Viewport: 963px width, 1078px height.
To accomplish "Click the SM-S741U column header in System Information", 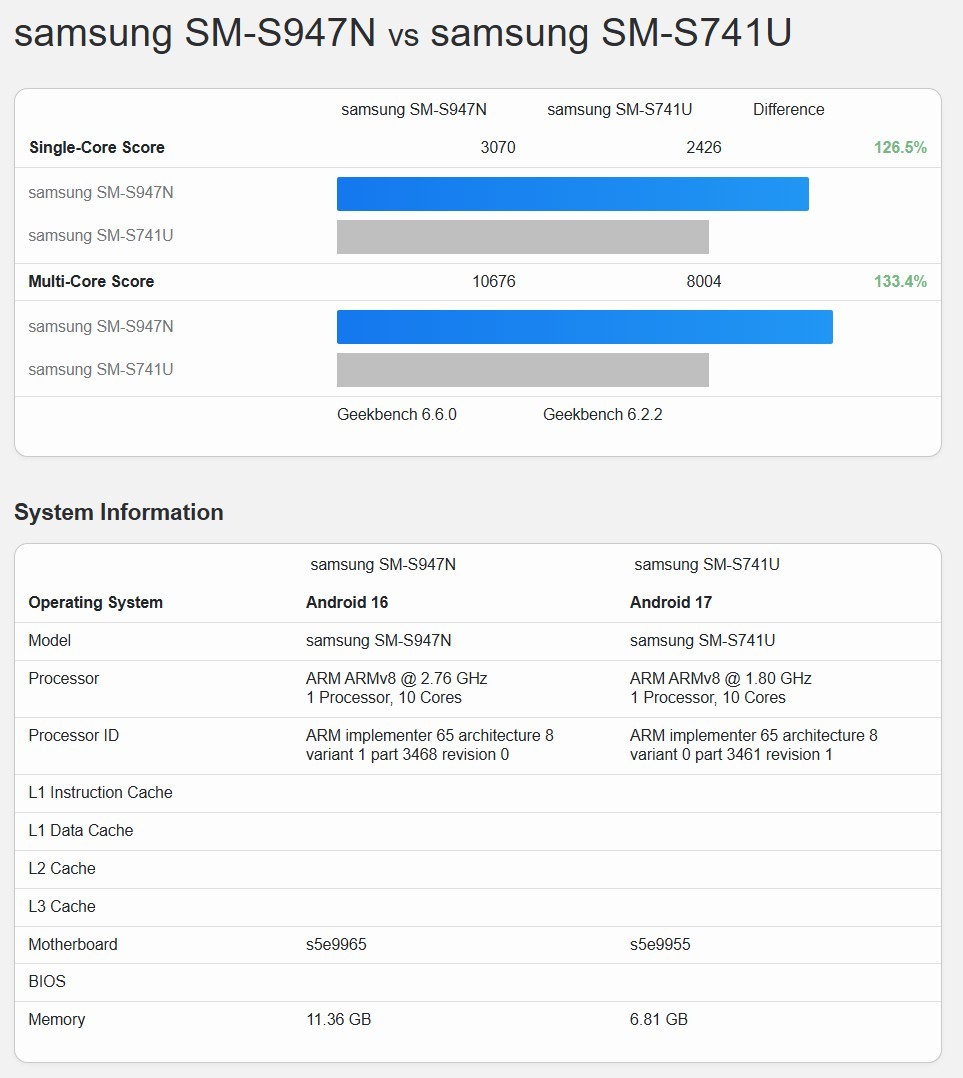I will [709, 564].
